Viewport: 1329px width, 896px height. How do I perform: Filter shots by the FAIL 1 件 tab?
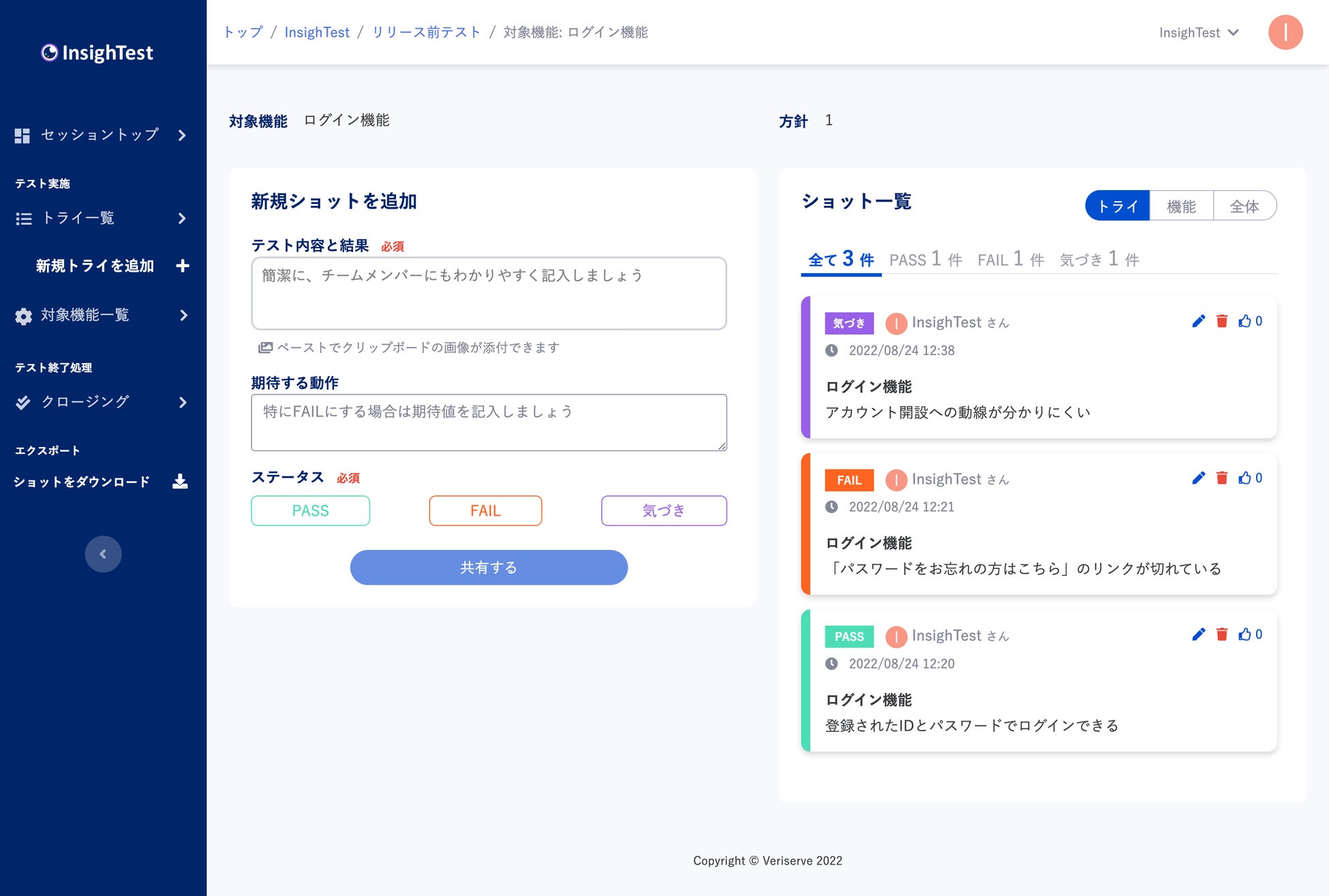click(1010, 260)
